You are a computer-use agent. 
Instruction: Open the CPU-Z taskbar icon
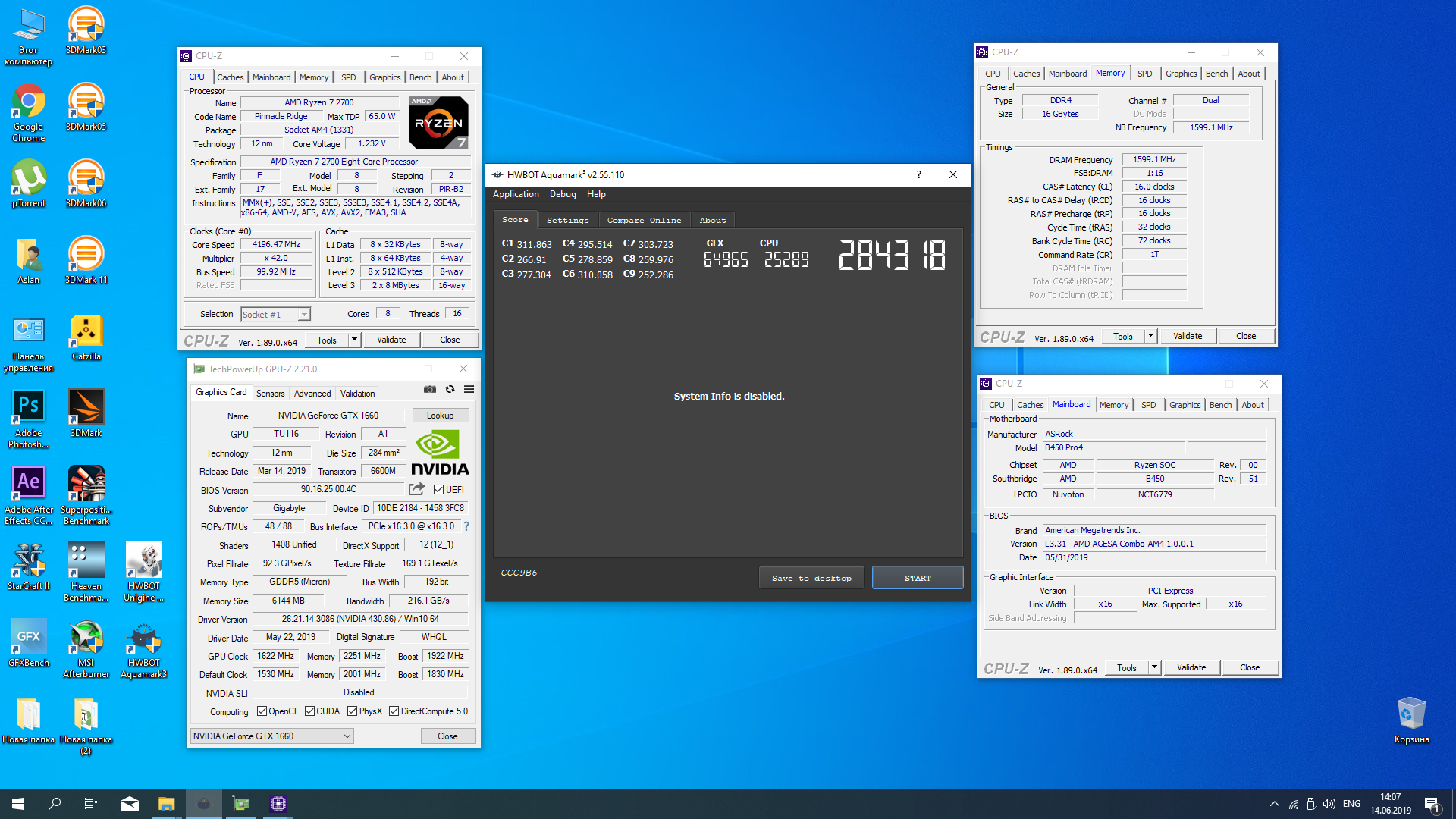tap(278, 804)
